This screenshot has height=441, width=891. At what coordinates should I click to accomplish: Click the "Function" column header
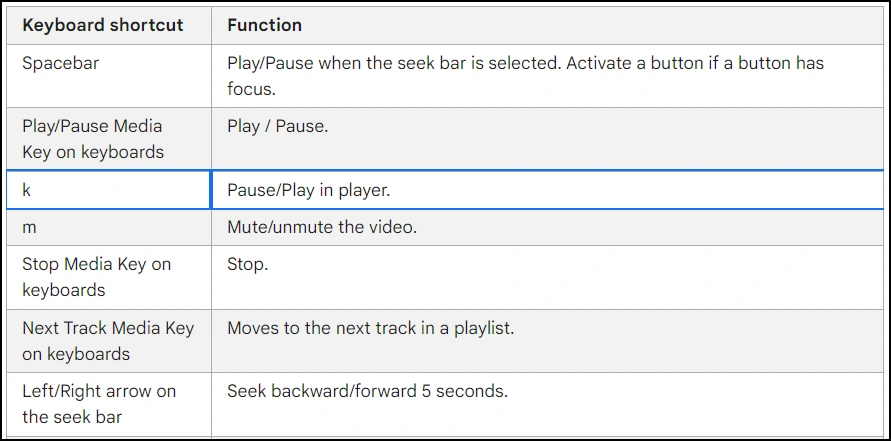[265, 25]
